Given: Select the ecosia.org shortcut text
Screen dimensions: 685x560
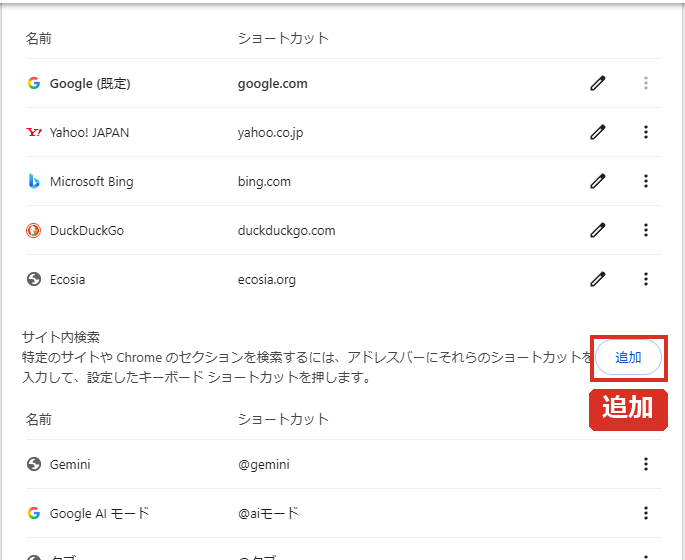Looking at the screenshot, I should [266, 280].
